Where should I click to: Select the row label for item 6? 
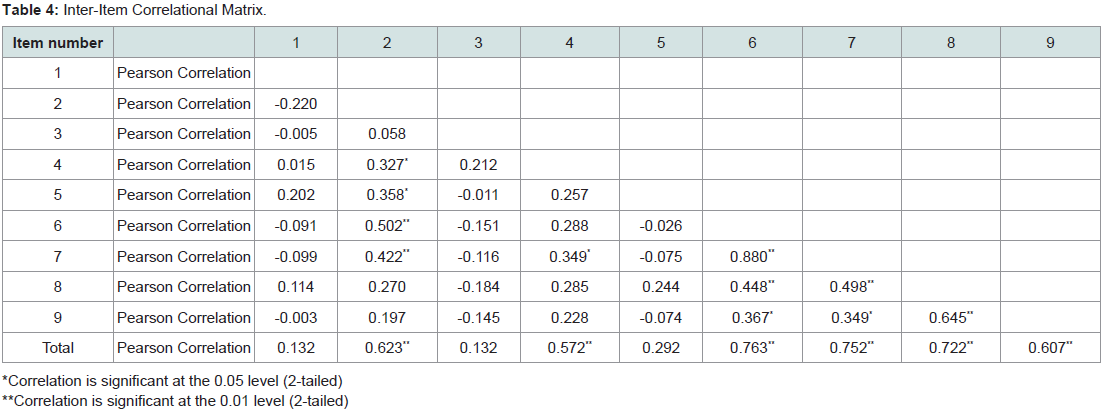pos(58,226)
